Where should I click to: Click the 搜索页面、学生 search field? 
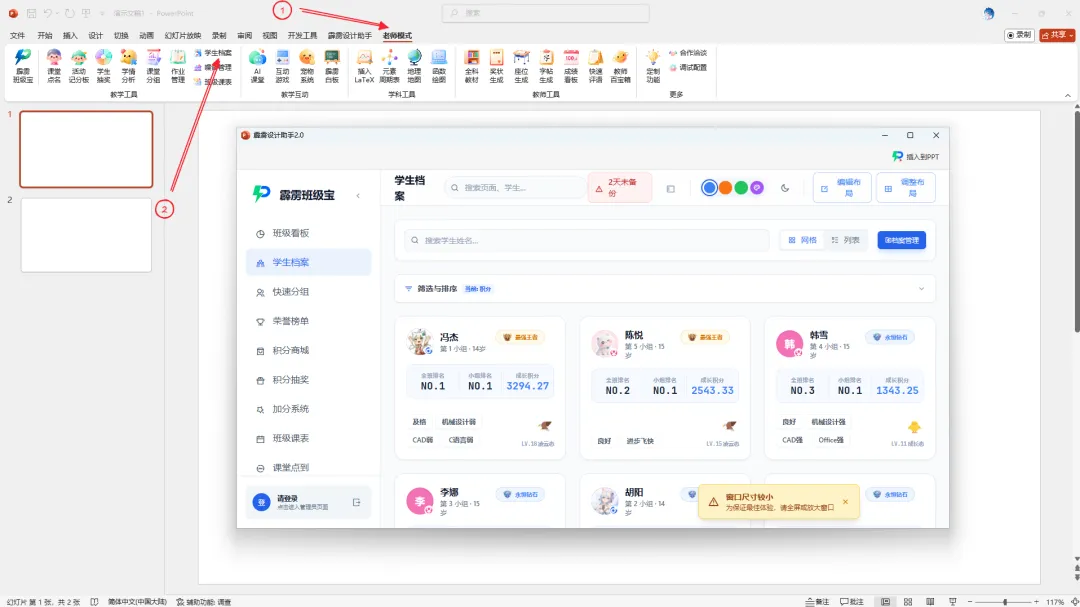[515, 187]
